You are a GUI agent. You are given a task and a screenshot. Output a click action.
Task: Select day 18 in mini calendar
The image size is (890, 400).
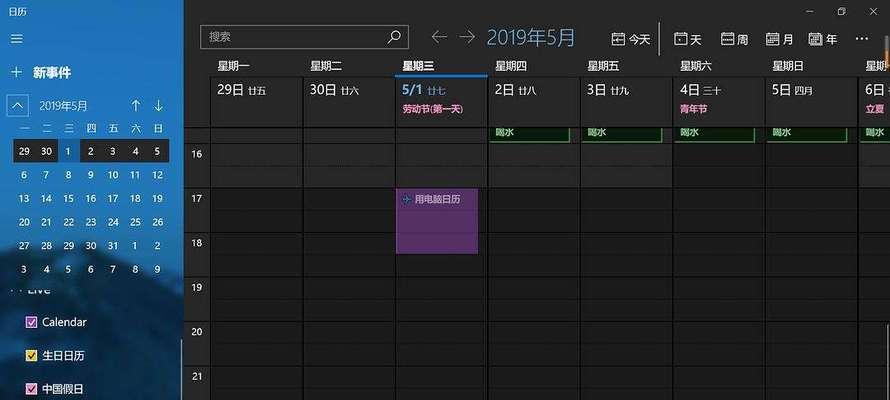135,199
